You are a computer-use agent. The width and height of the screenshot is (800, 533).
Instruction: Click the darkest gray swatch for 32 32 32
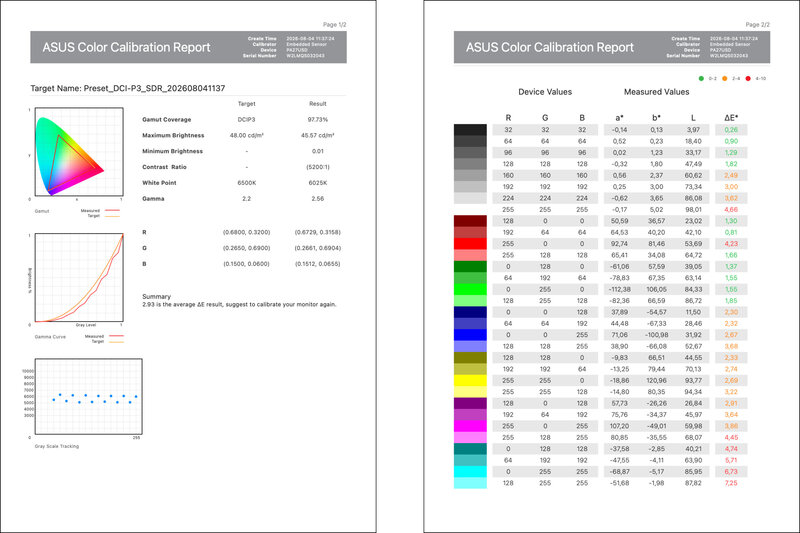[x=470, y=130]
